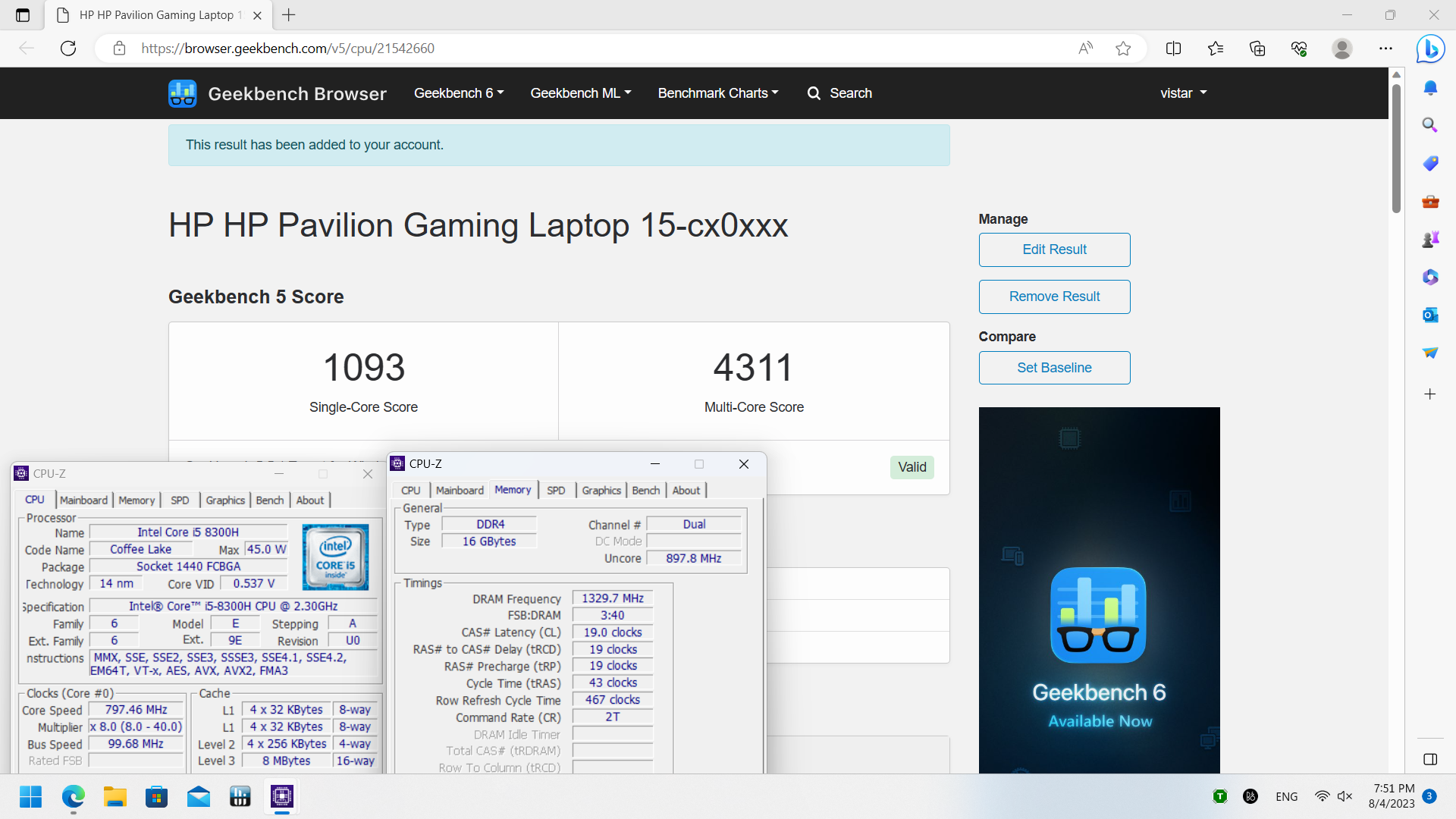Viewport: 1456px width, 819px height.
Task: Open Games chess icon in sidebar
Action: point(1430,239)
